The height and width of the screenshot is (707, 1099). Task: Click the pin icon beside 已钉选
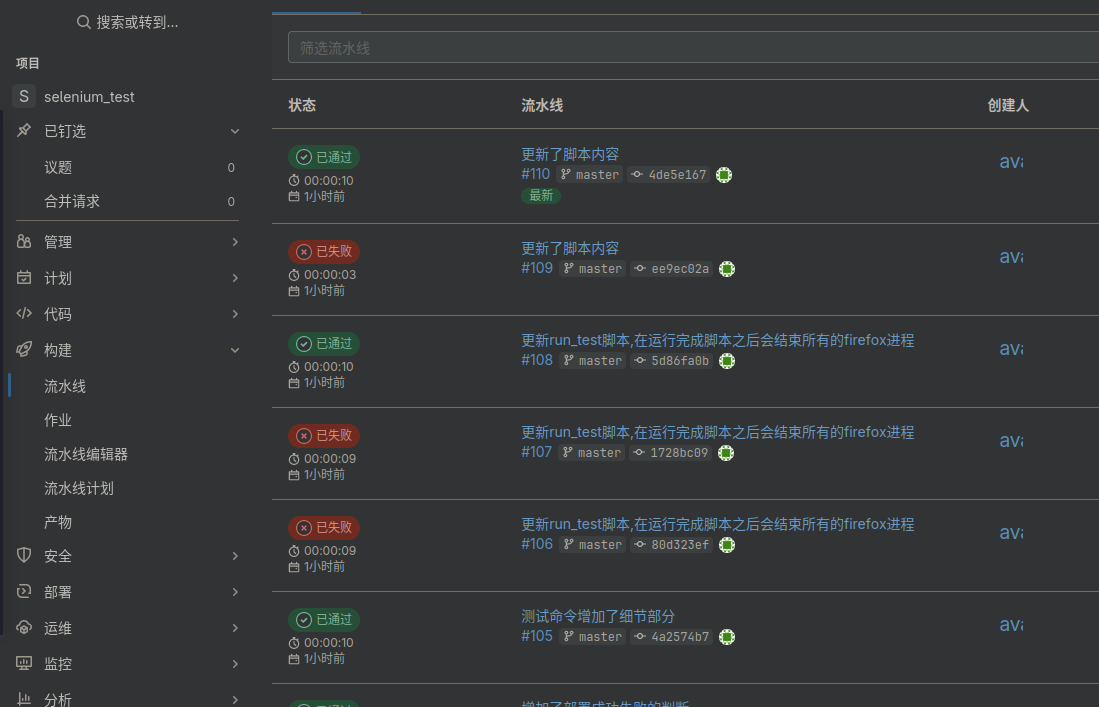point(24,130)
